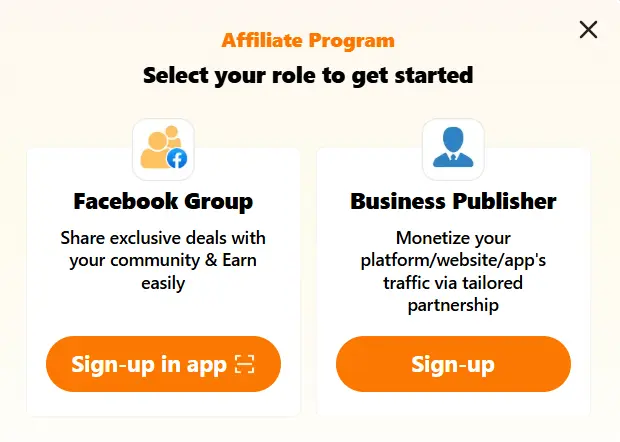
Task: Click the word "easily" under Facebook Group
Action: (163, 283)
